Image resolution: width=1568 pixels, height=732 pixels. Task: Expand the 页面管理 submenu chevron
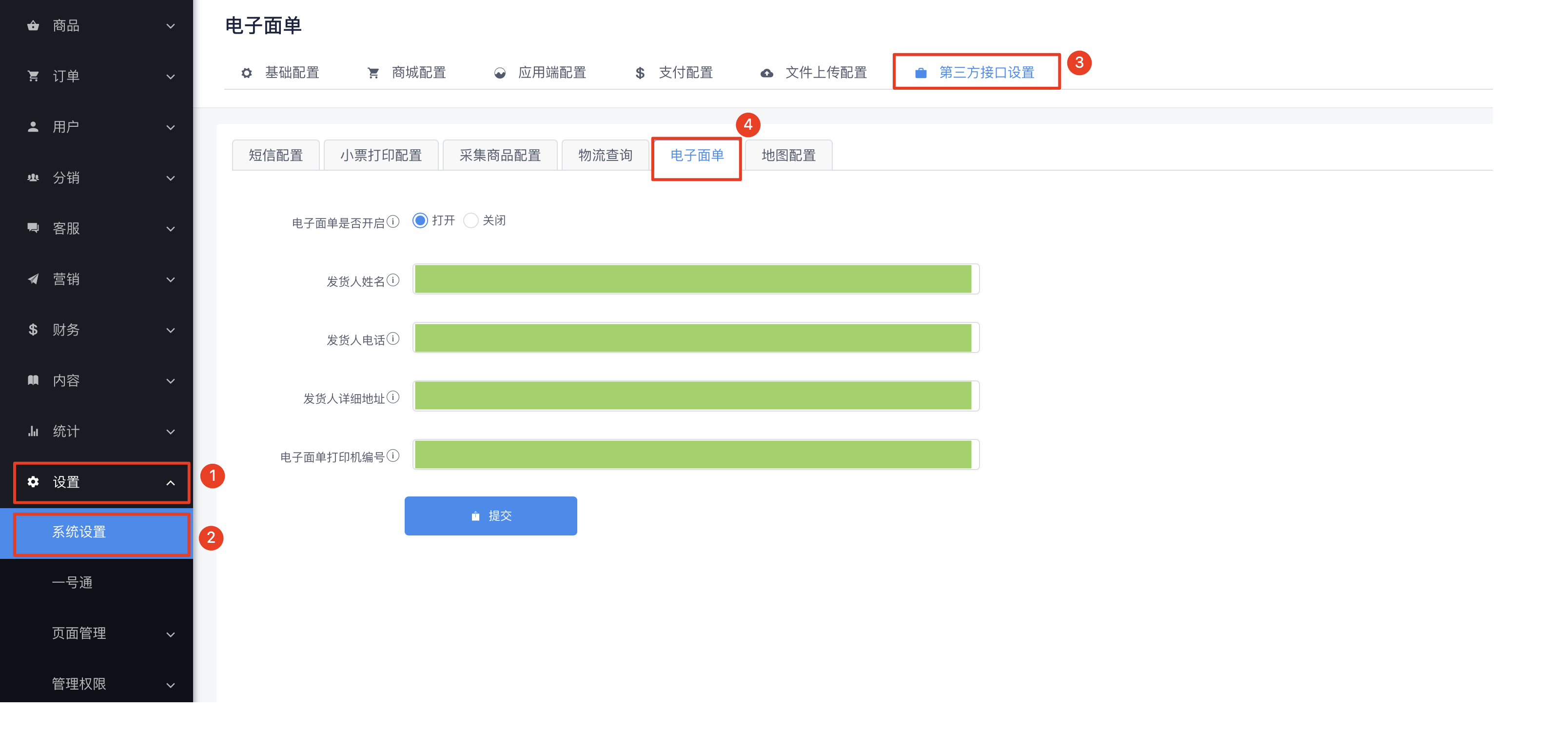(171, 634)
